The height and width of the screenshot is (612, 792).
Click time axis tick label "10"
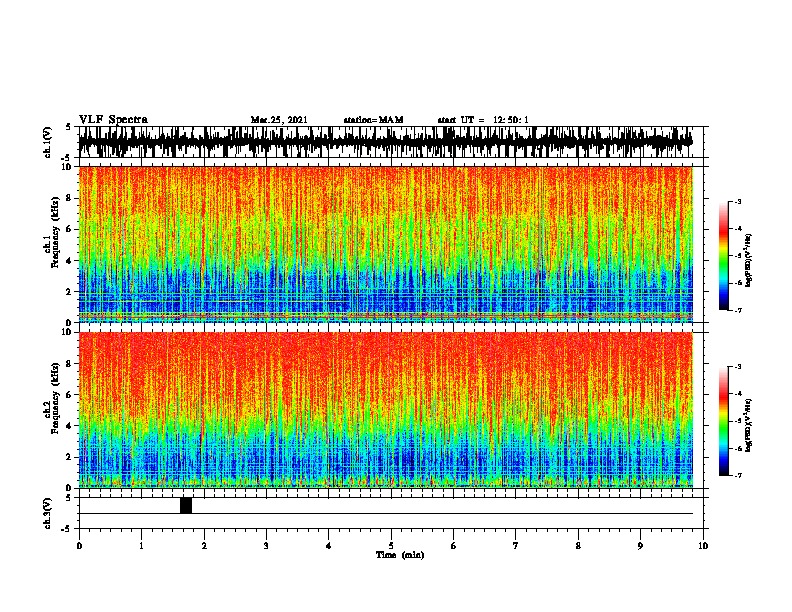tap(703, 545)
